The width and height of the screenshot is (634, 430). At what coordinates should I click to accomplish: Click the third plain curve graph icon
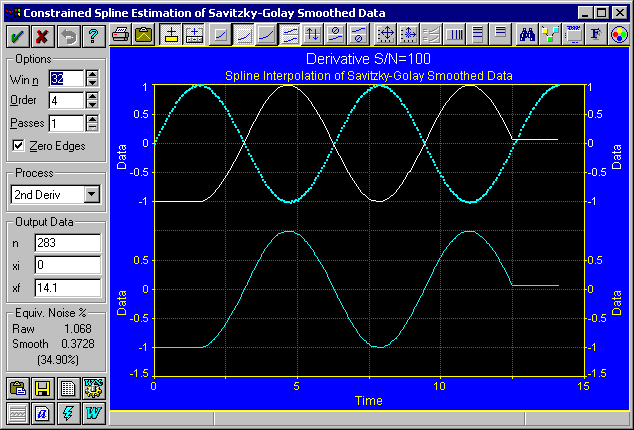click(266, 35)
